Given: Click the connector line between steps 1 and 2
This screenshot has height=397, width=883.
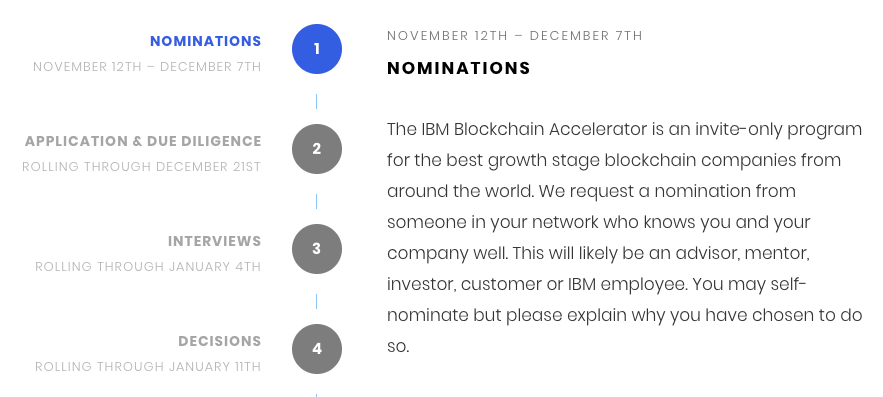Looking at the screenshot, I should tap(316, 101).
